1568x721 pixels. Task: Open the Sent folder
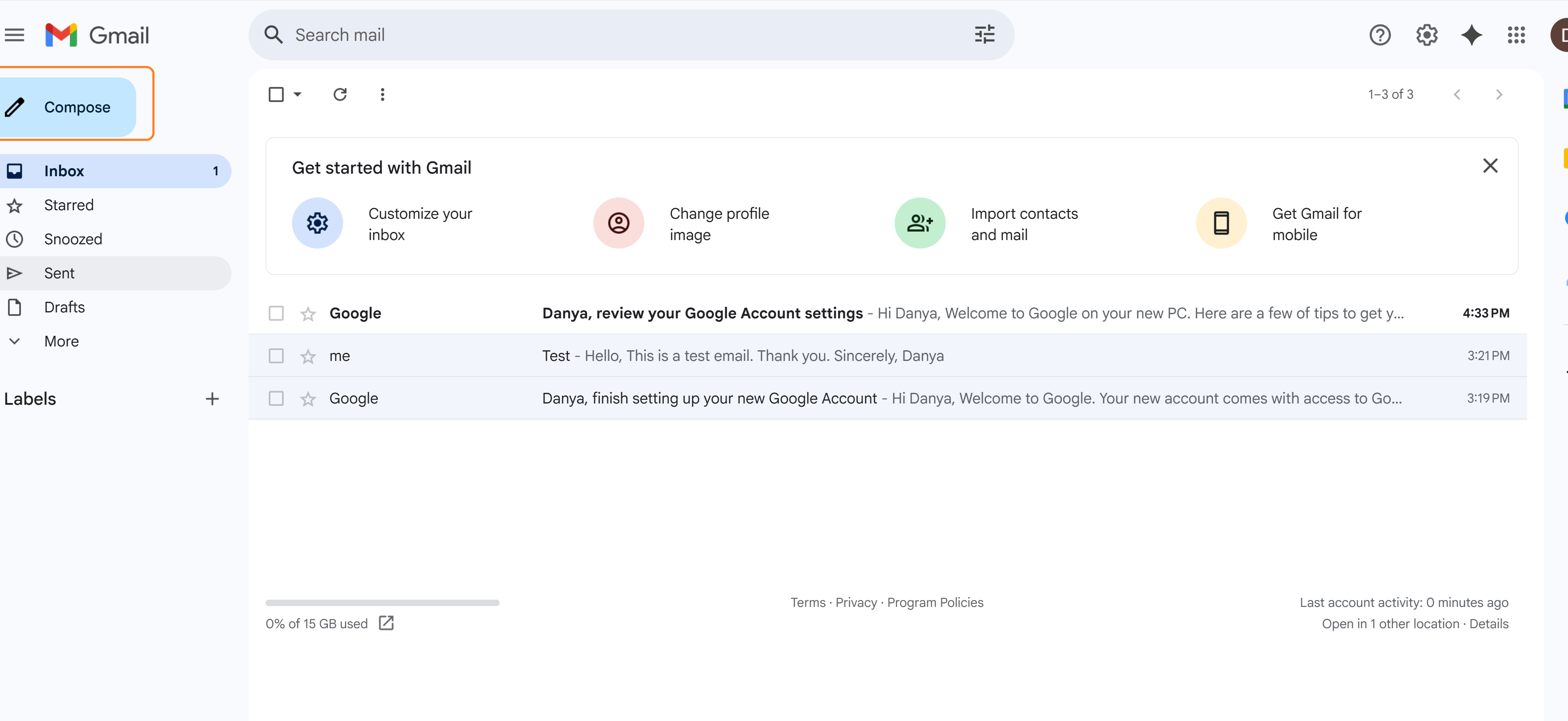[x=116, y=273]
